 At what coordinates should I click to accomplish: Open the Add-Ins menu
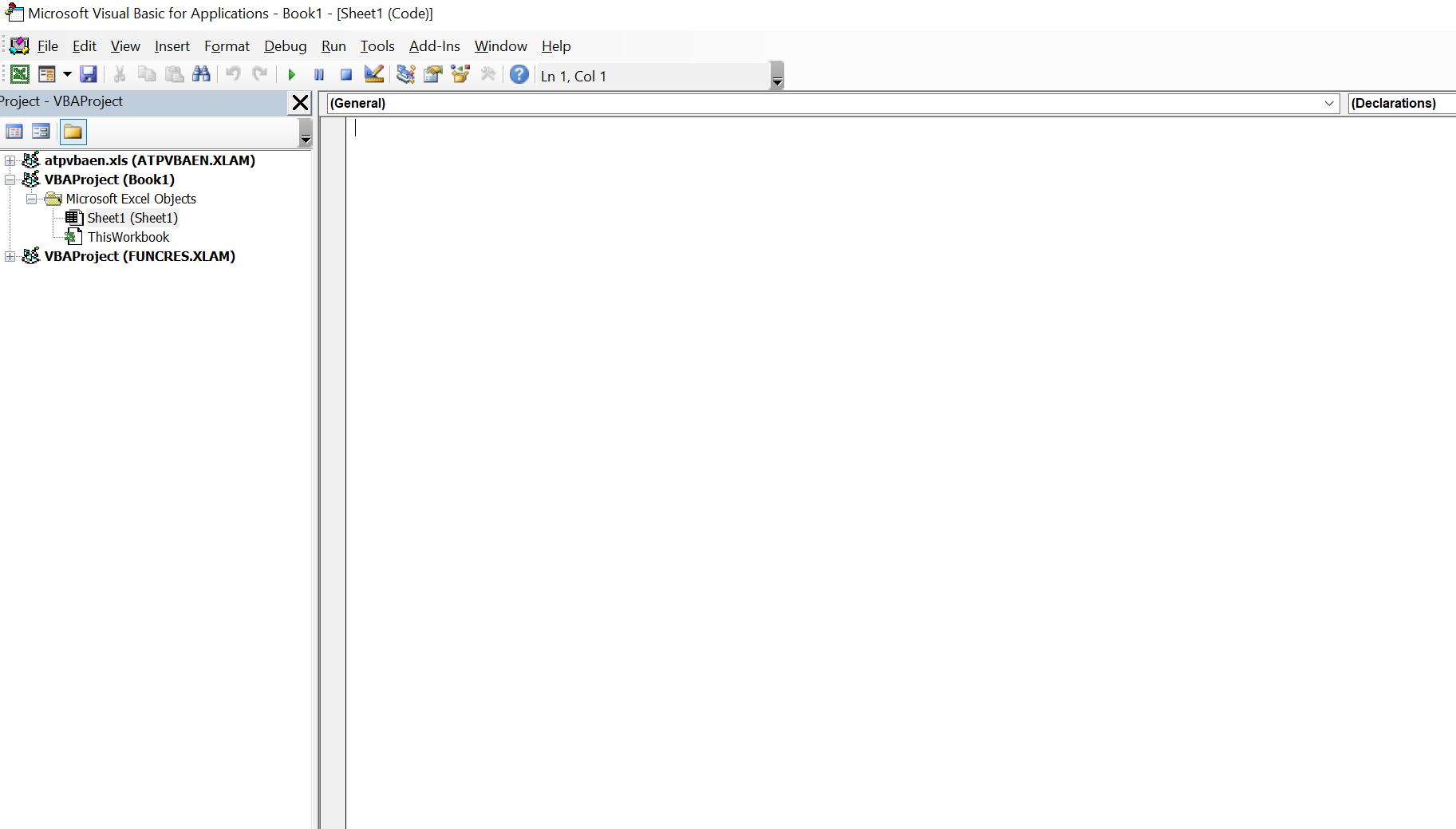coord(435,46)
